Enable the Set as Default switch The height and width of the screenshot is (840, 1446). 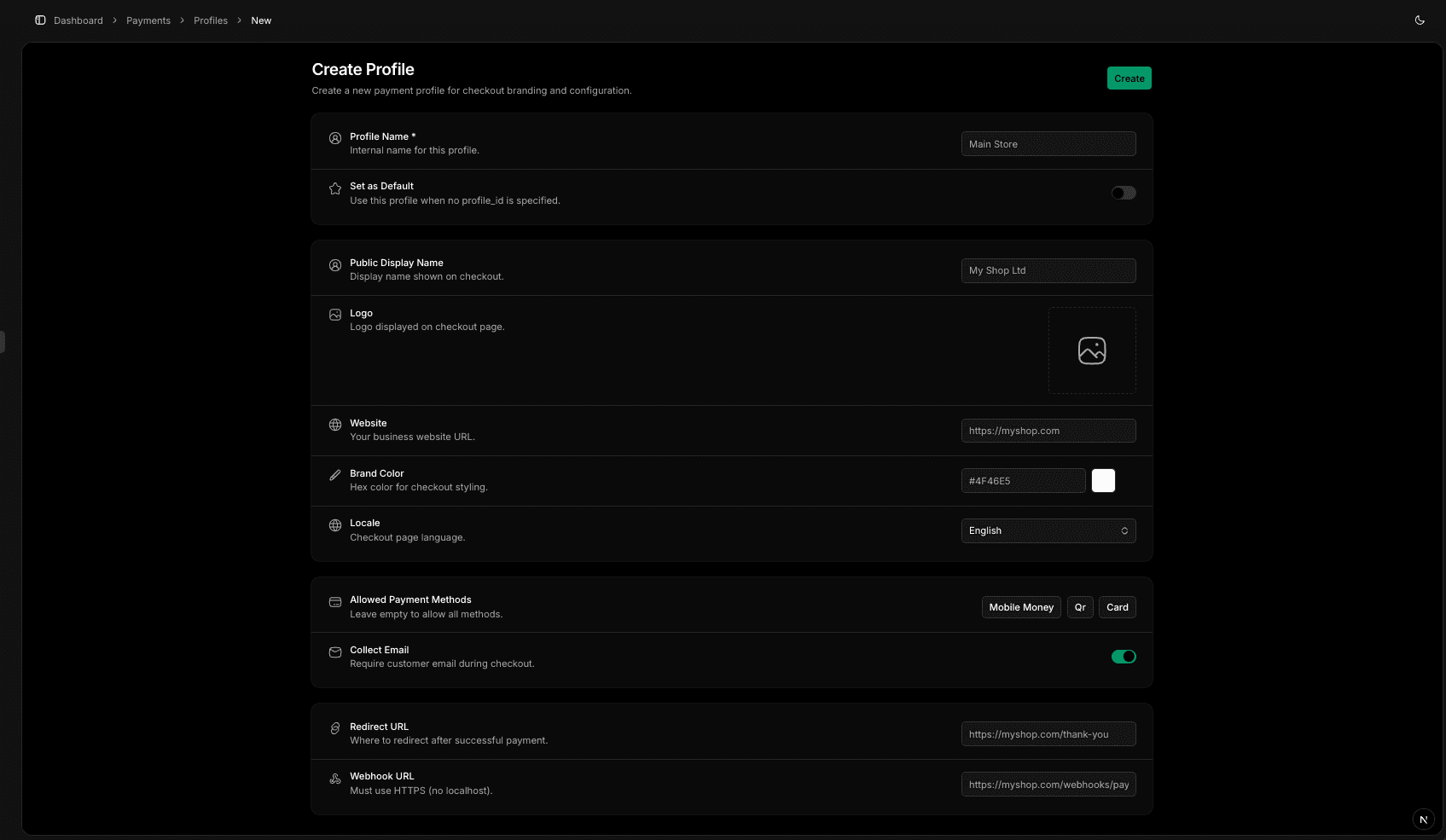1123,193
